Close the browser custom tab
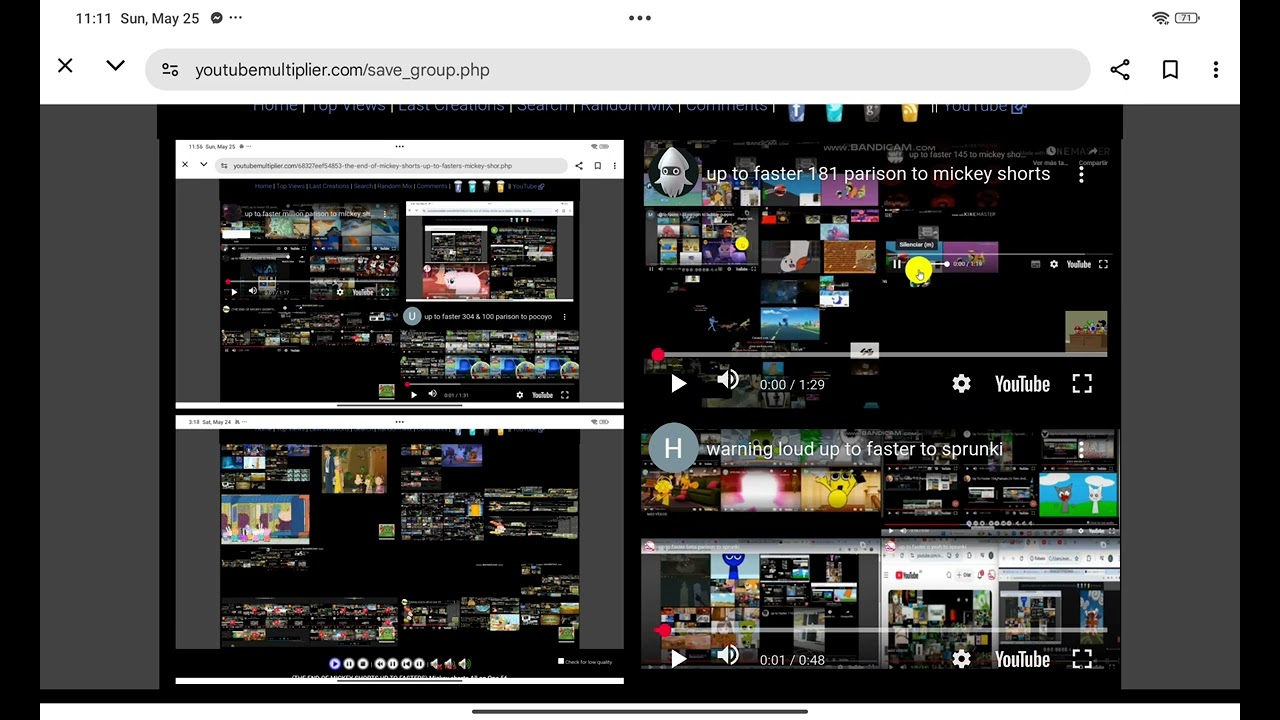1280x720 pixels. [x=65, y=66]
